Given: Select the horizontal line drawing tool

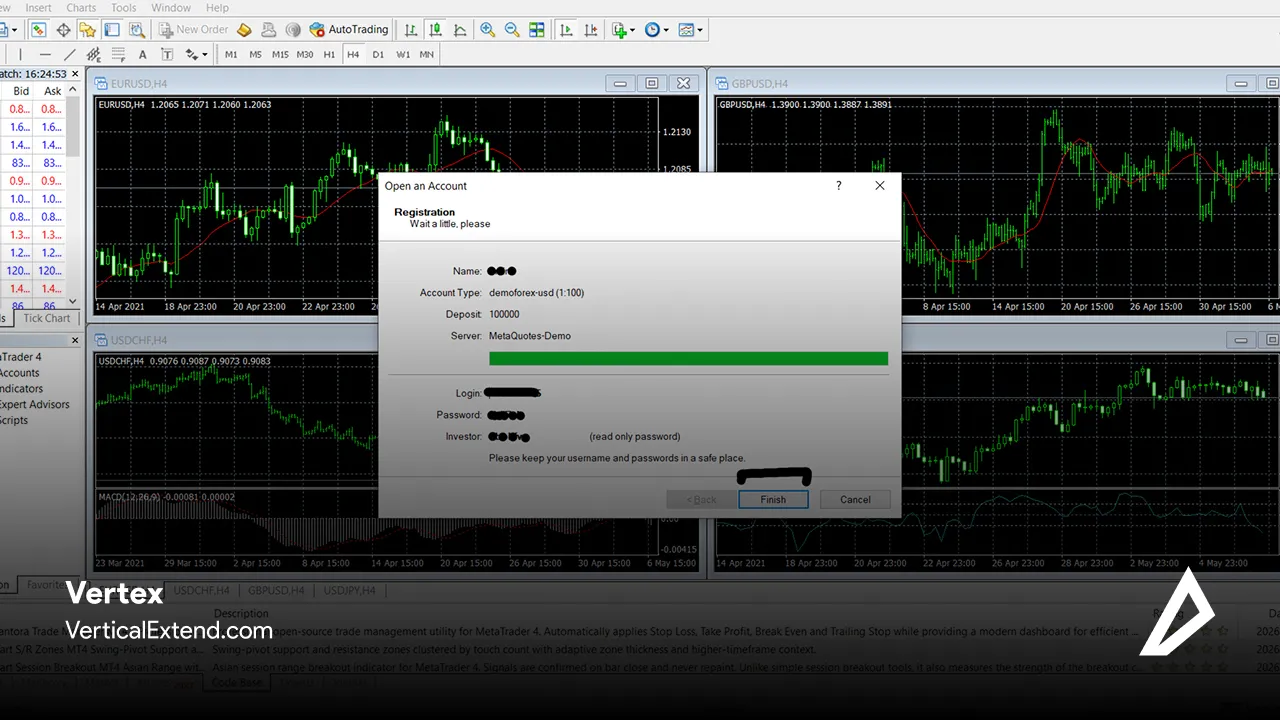Looking at the screenshot, I should [x=45, y=54].
